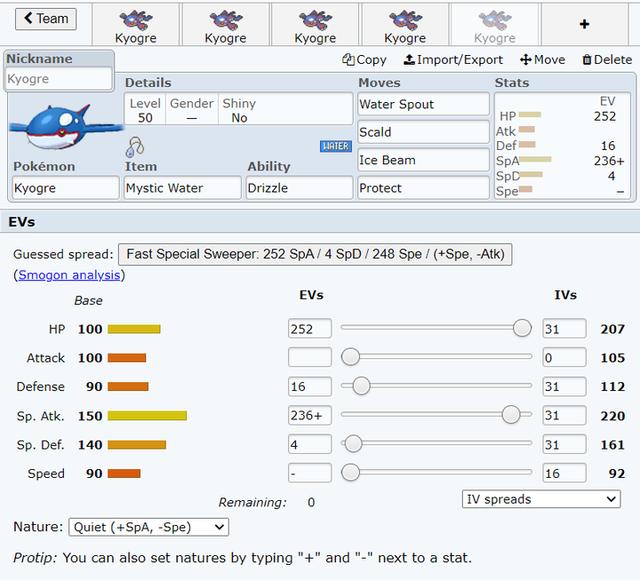Open the second Kyogre team tab
640x580 pixels.
226,25
